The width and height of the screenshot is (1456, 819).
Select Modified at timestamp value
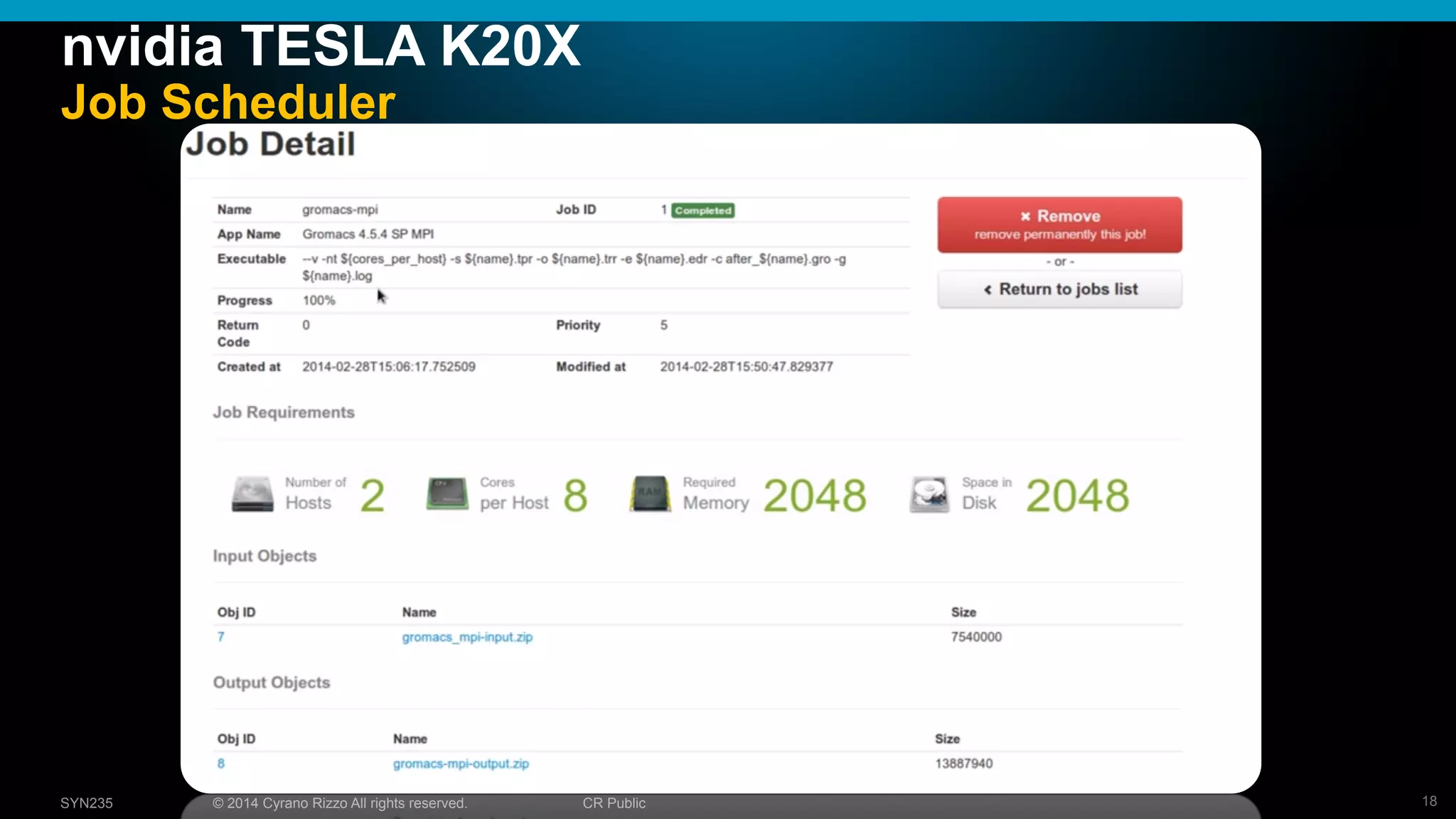coord(746,367)
